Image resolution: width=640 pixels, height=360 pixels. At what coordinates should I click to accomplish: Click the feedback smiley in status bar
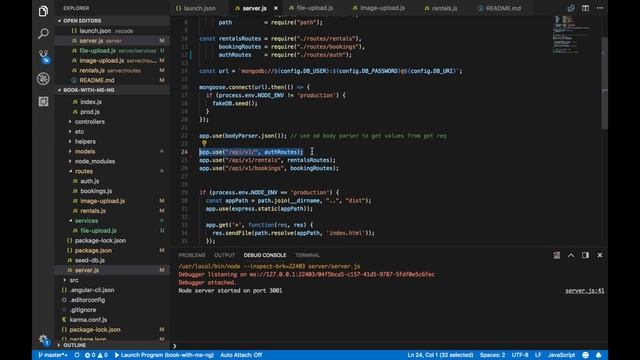coord(585,355)
